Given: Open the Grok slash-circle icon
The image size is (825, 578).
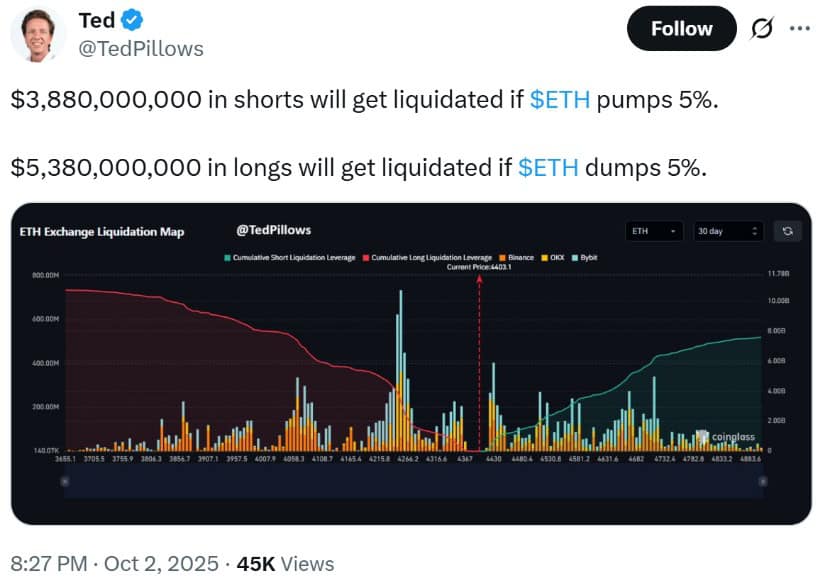Looking at the screenshot, I should pos(762,29).
